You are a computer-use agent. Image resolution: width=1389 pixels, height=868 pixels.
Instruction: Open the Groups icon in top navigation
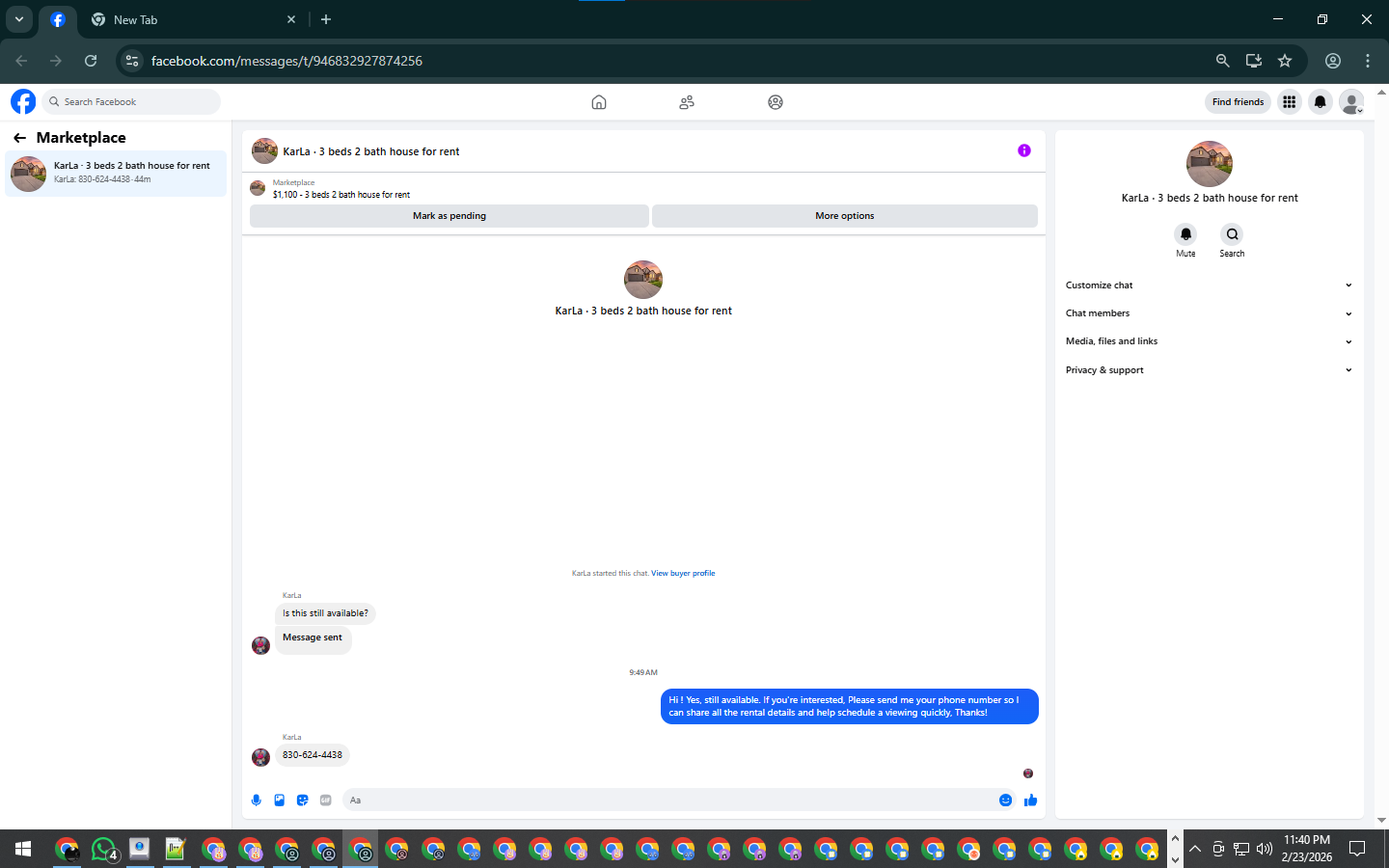pos(776,102)
